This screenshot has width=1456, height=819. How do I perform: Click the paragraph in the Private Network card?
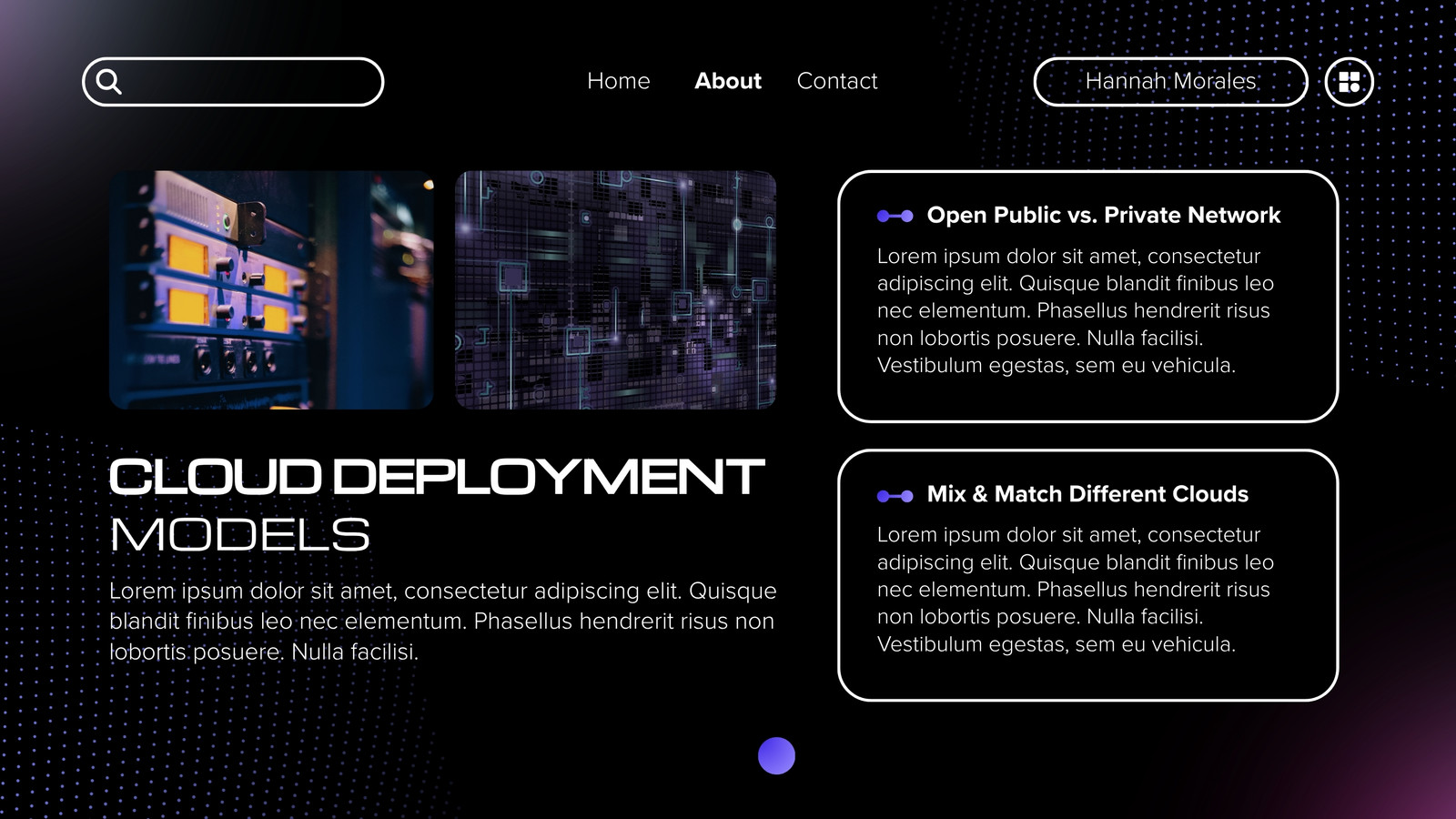[1076, 311]
